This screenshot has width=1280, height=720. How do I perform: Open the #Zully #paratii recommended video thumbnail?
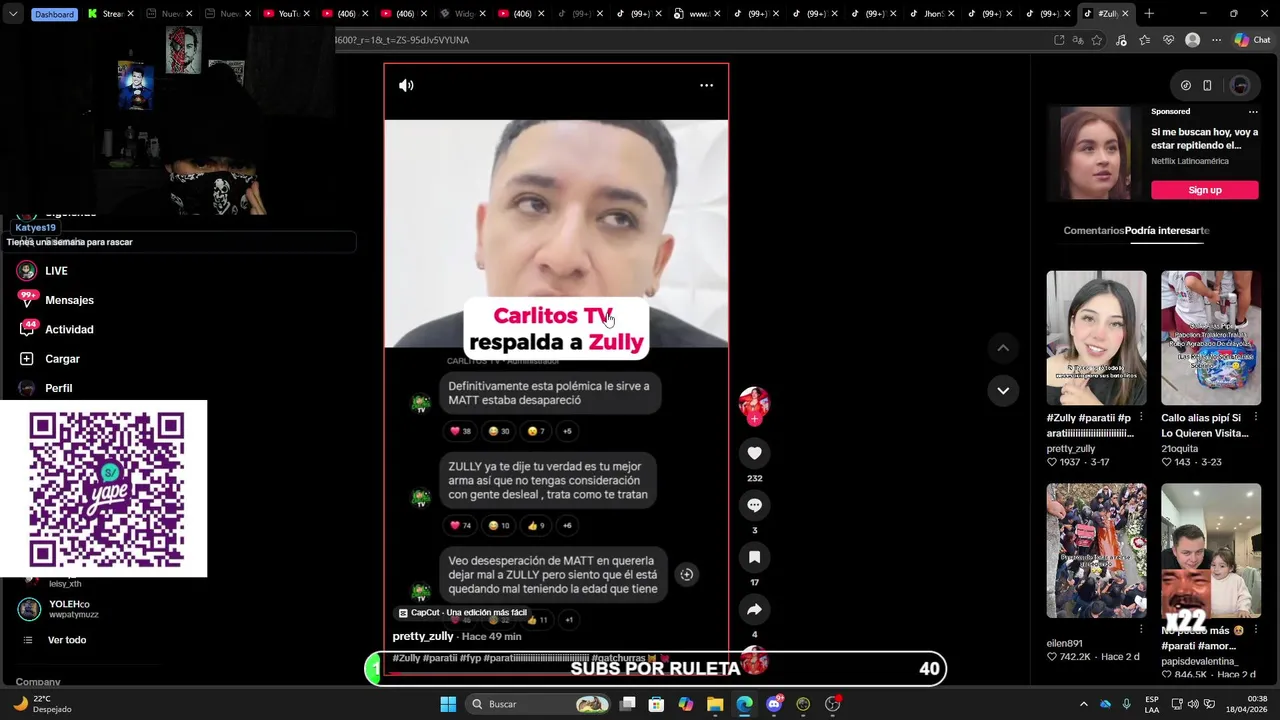coord(1096,338)
